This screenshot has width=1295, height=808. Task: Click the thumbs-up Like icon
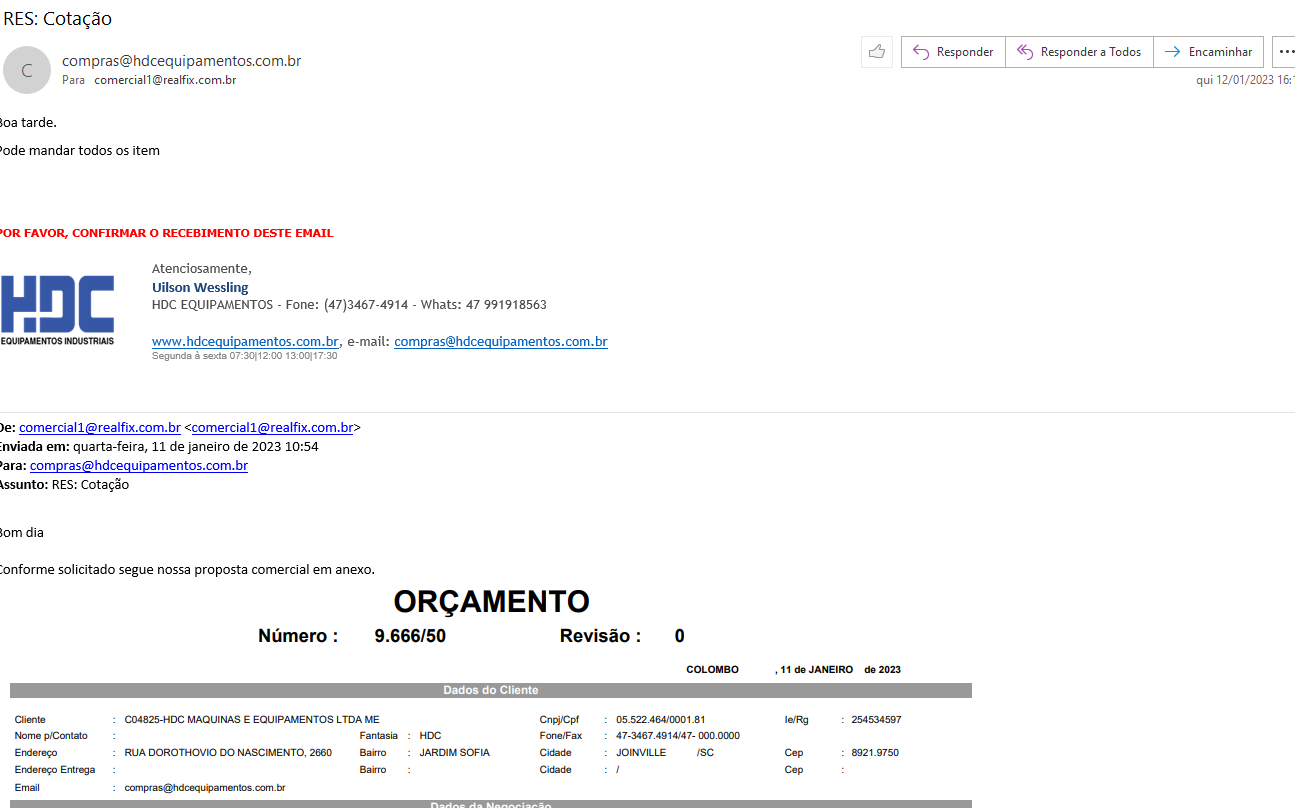877,52
